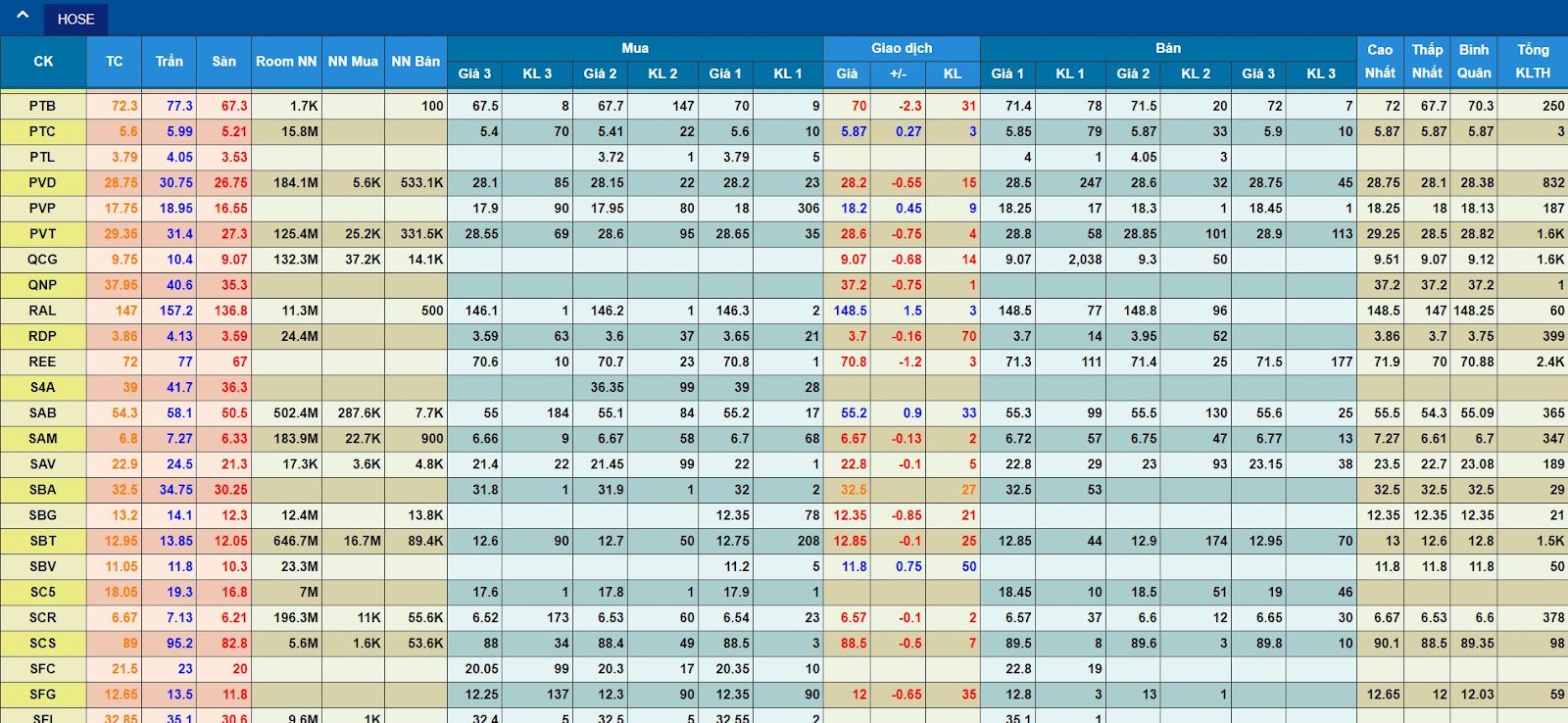This screenshot has height=723, width=1568.
Task: Click the Tổng KLTH column header
Action: point(1533,62)
